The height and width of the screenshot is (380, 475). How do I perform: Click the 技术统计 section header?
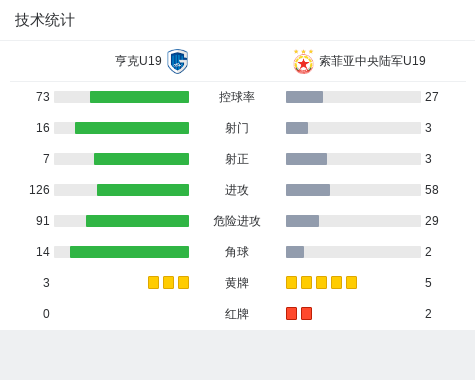(x=45, y=20)
